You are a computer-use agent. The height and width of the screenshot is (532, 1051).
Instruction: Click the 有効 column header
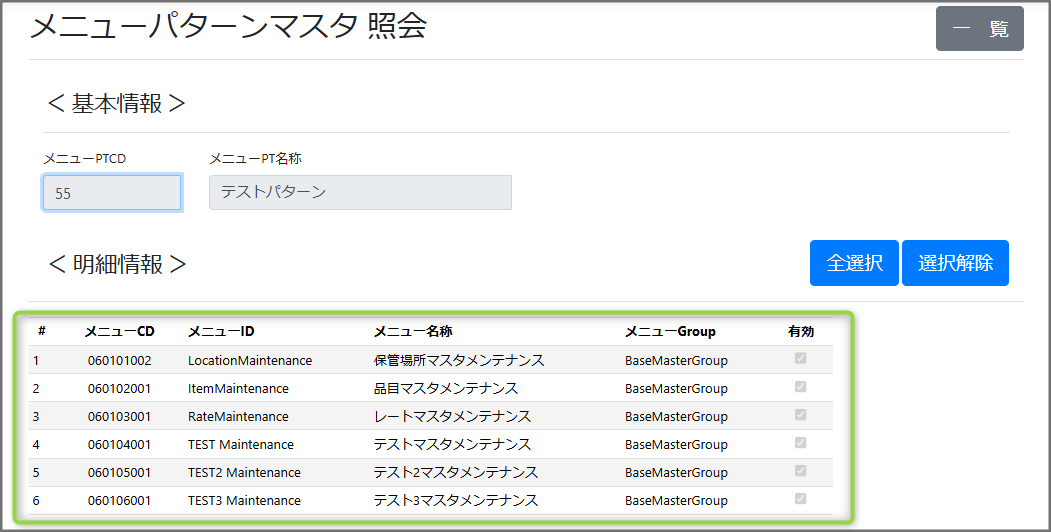800,332
